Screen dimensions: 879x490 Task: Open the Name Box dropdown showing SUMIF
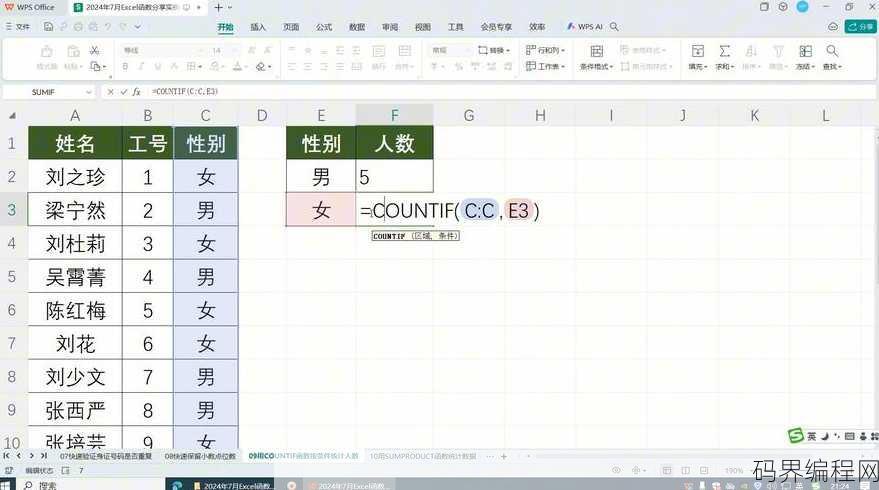[x=89, y=92]
